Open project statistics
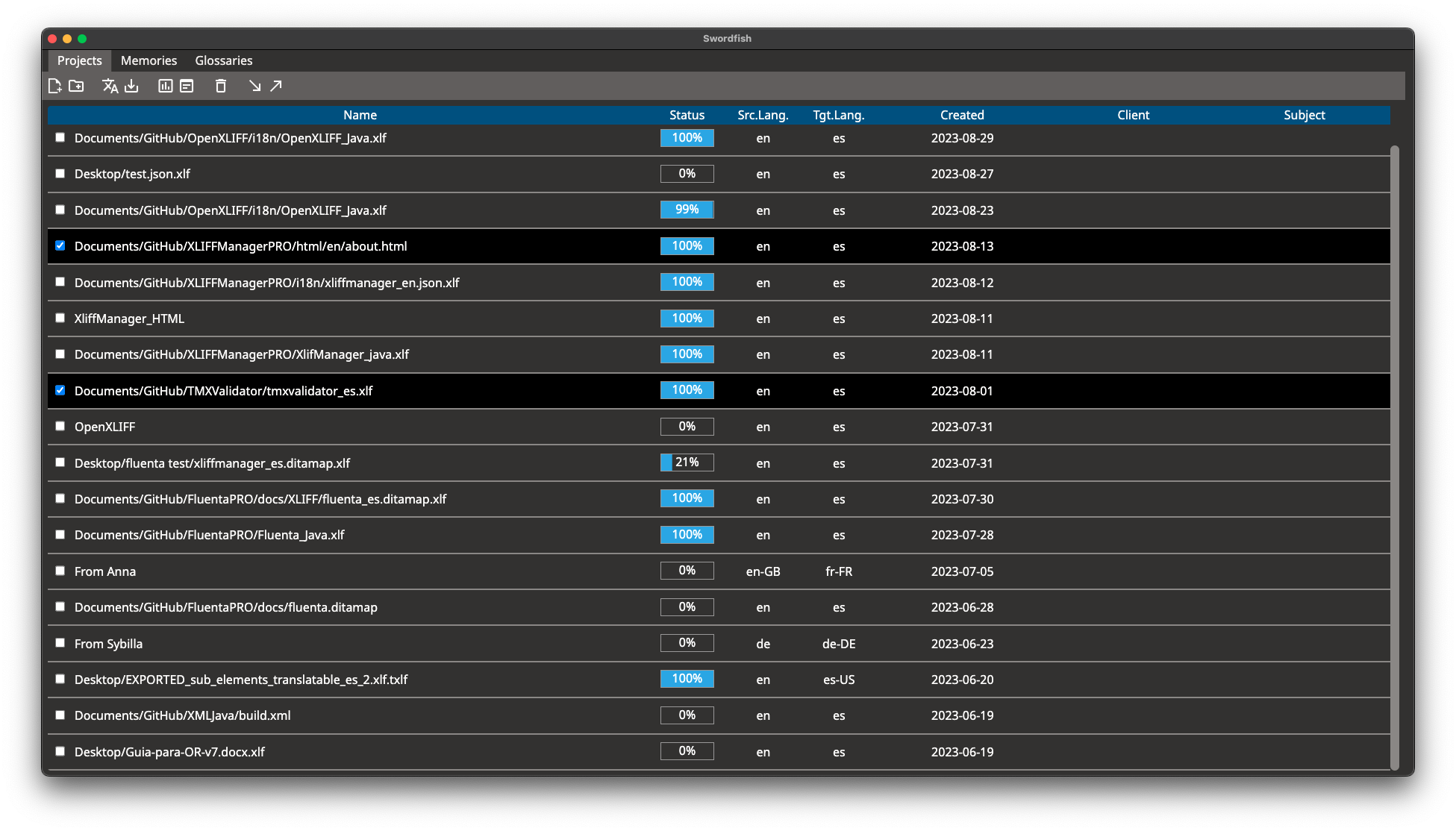Image resolution: width=1456 pixels, height=831 pixels. click(x=165, y=86)
